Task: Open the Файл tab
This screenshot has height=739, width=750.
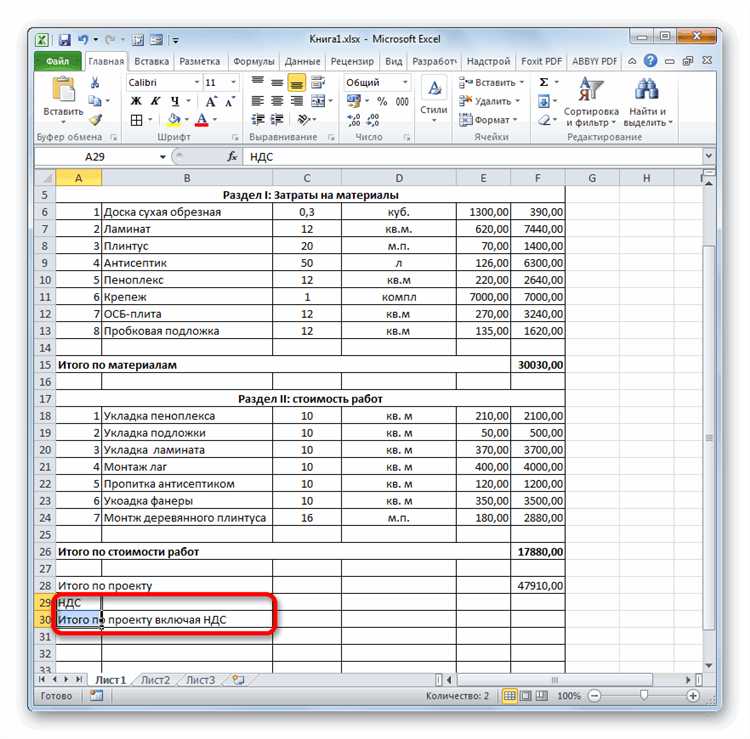Action: (58, 61)
